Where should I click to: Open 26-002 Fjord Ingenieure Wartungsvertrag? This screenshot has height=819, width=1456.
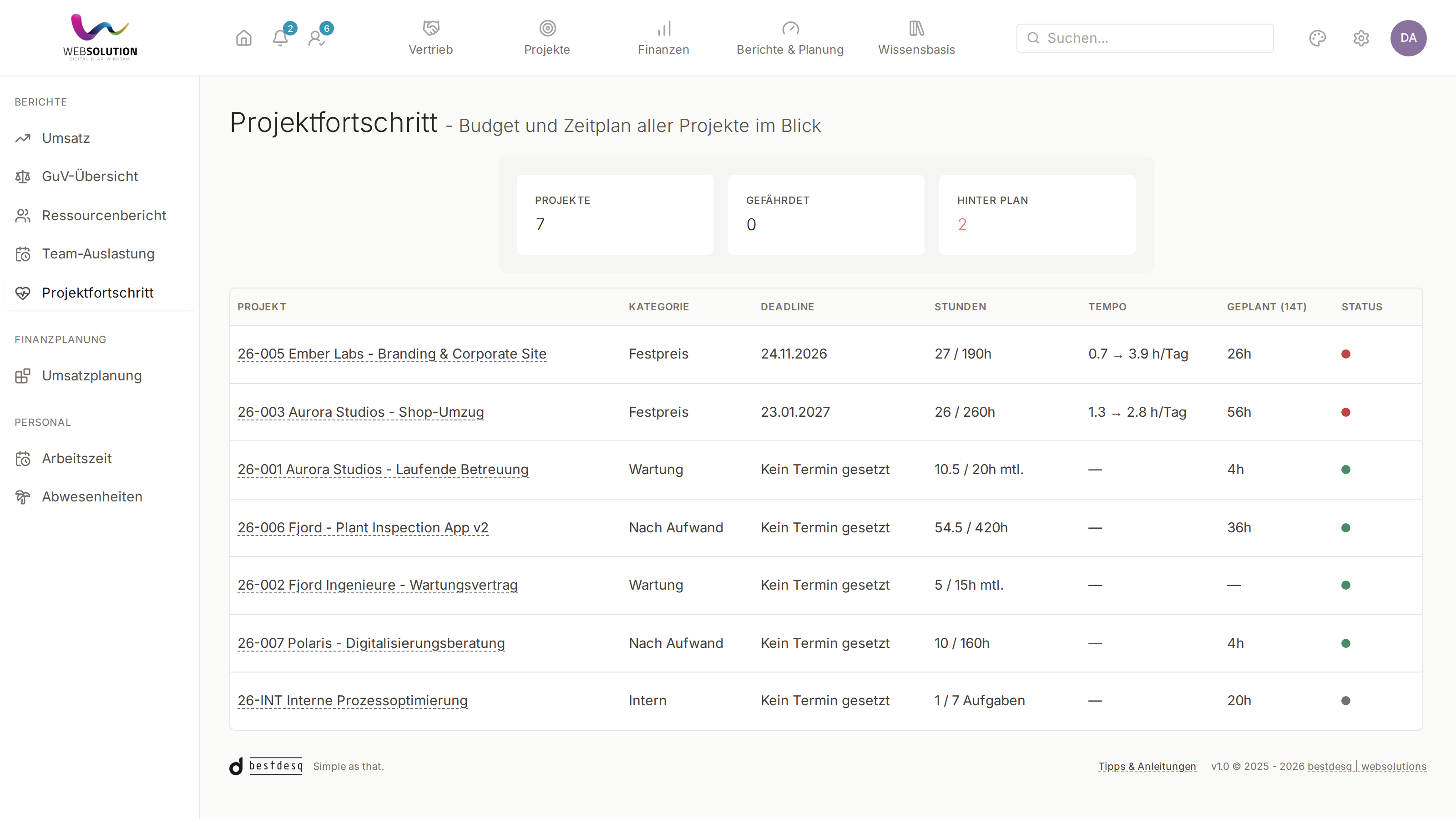tap(378, 585)
